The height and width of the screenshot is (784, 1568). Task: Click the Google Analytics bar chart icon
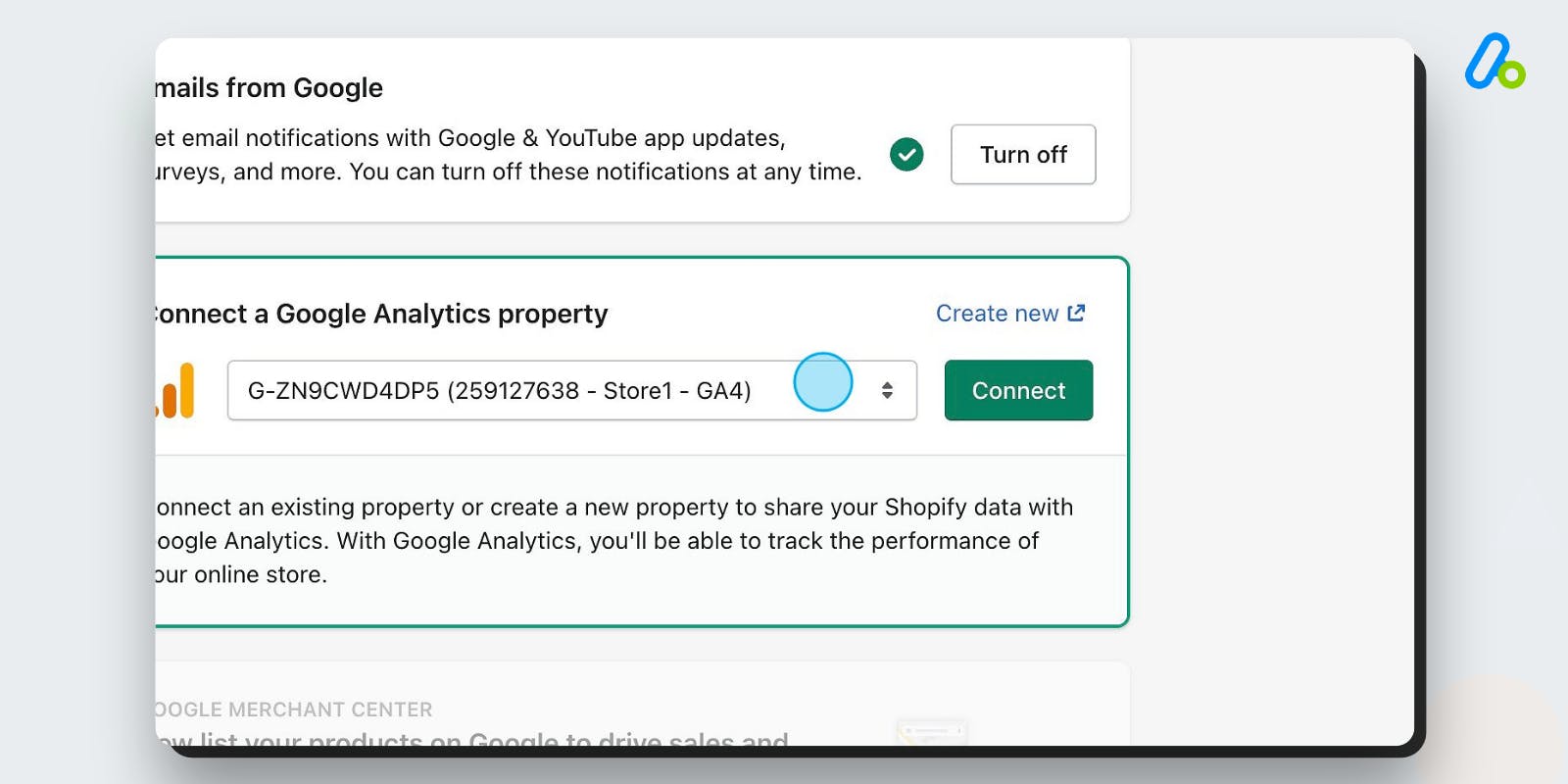pyautogui.click(x=175, y=391)
